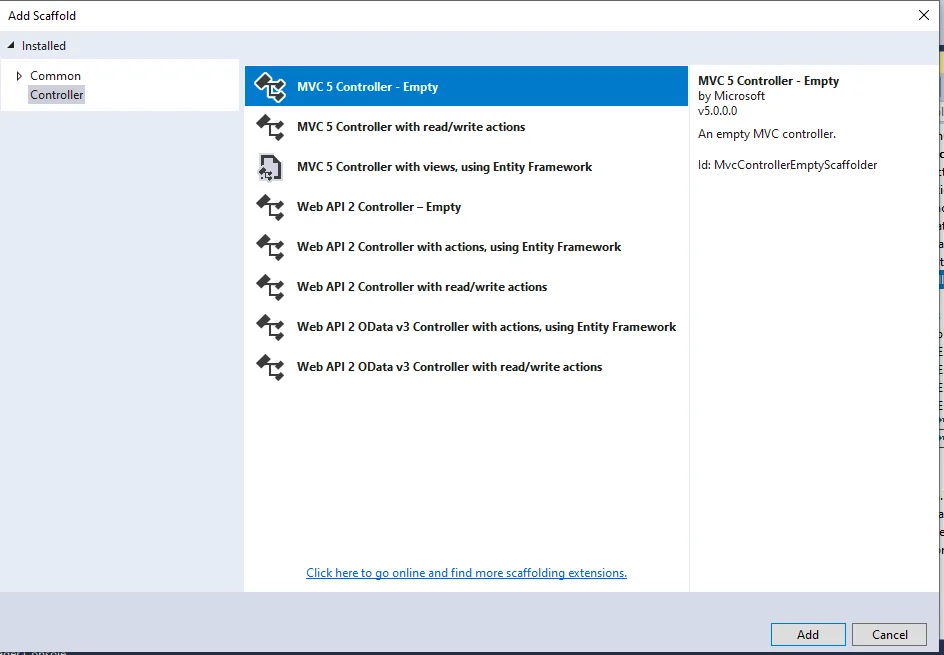944x655 pixels.
Task: Click 'An empty MVC controller.' description
Action: (767, 134)
